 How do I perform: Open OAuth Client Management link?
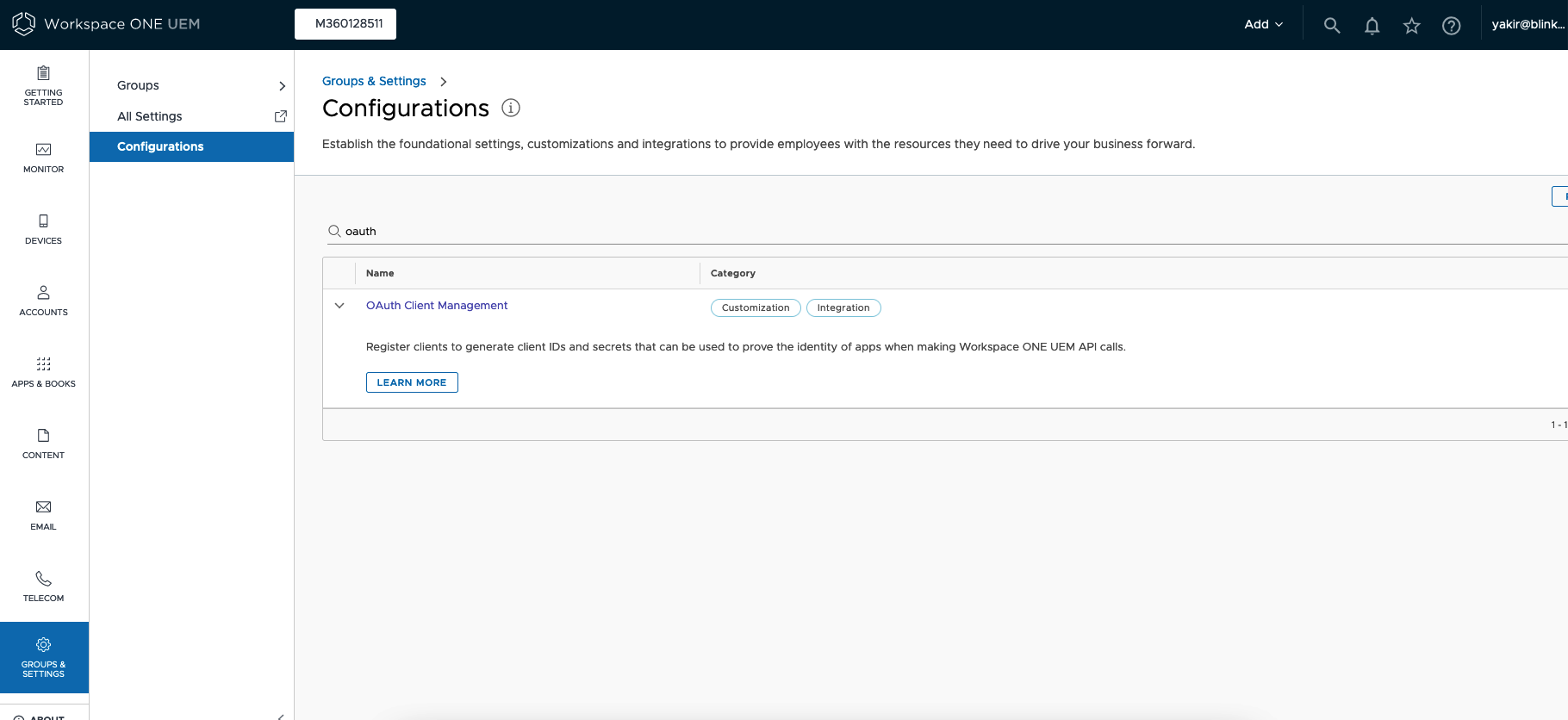pyautogui.click(x=437, y=306)
